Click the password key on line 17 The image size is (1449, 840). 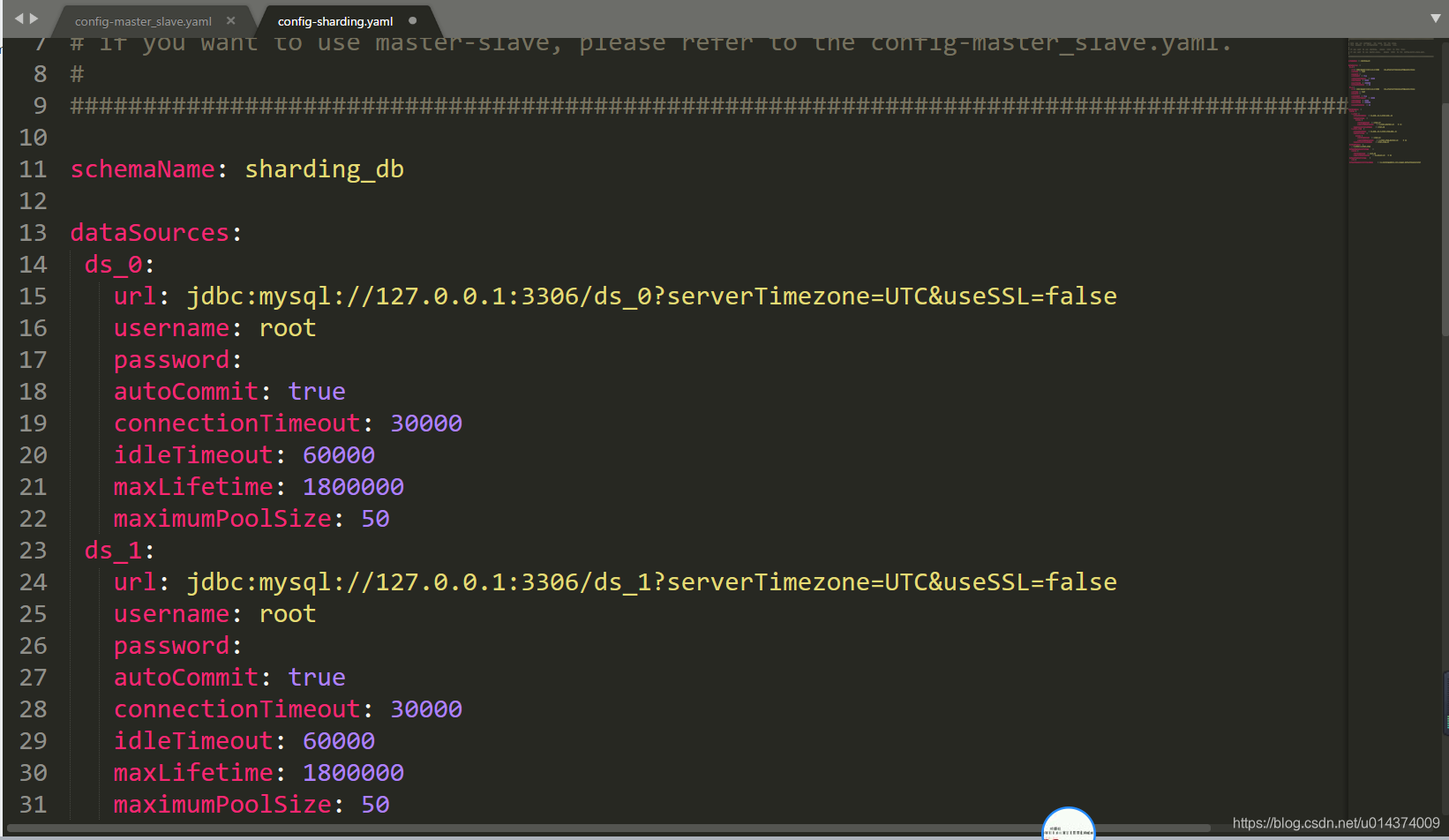[x=171, y=360]
